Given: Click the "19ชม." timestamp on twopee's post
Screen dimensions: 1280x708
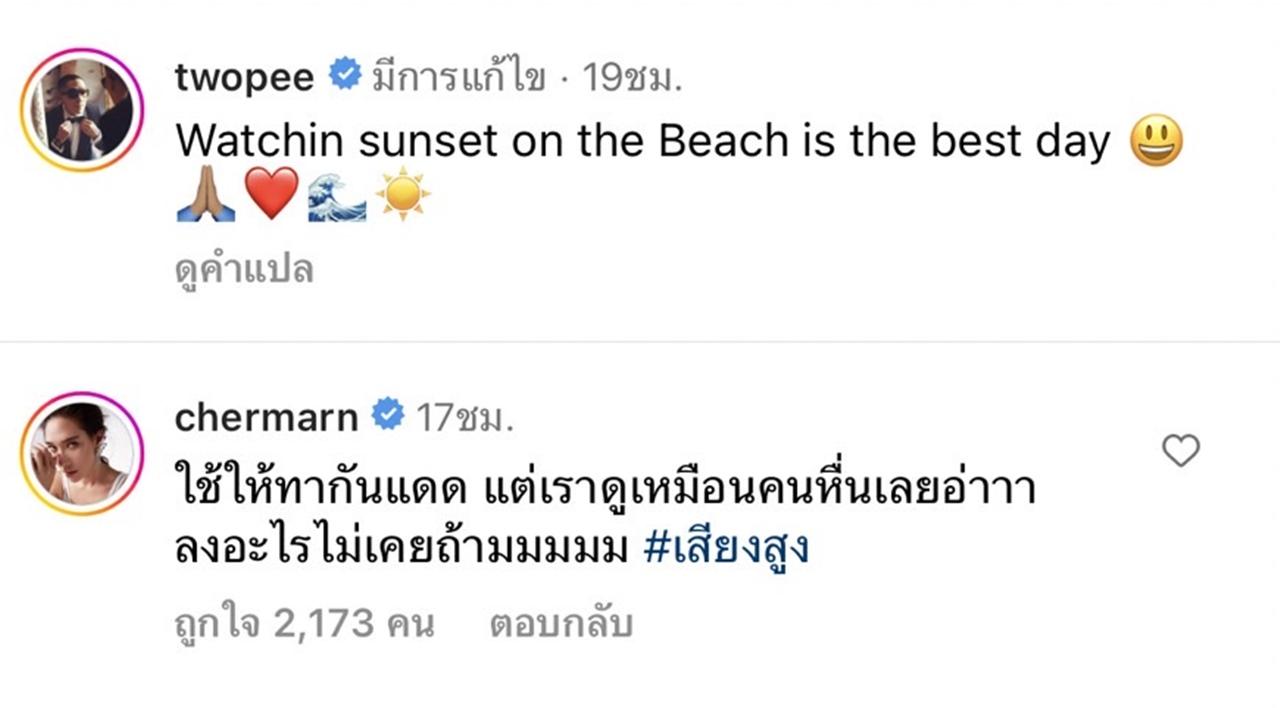Looking at the screenshot, I should coord(633,78).
